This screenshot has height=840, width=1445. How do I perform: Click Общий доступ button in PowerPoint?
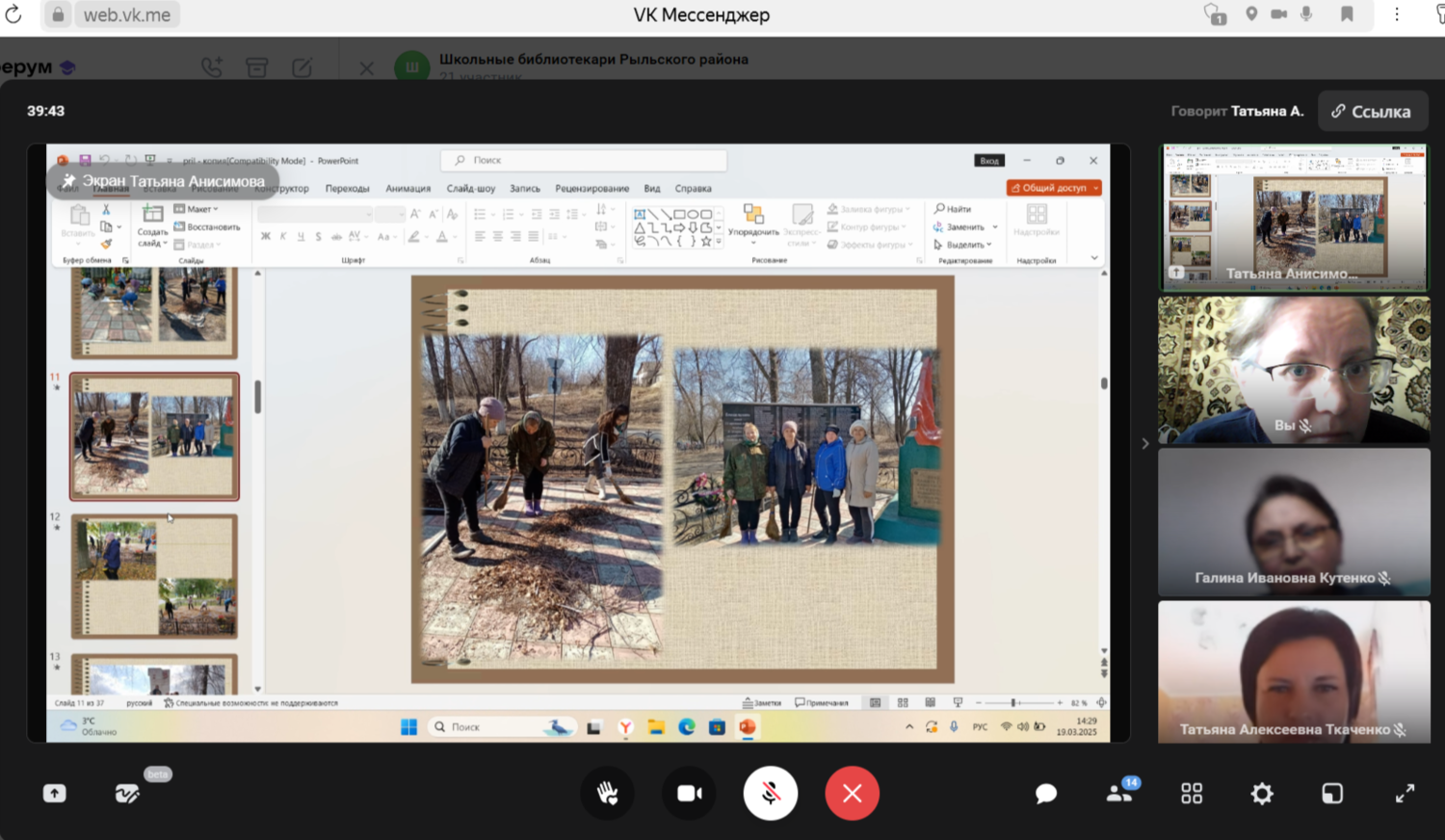(1054, 188)
